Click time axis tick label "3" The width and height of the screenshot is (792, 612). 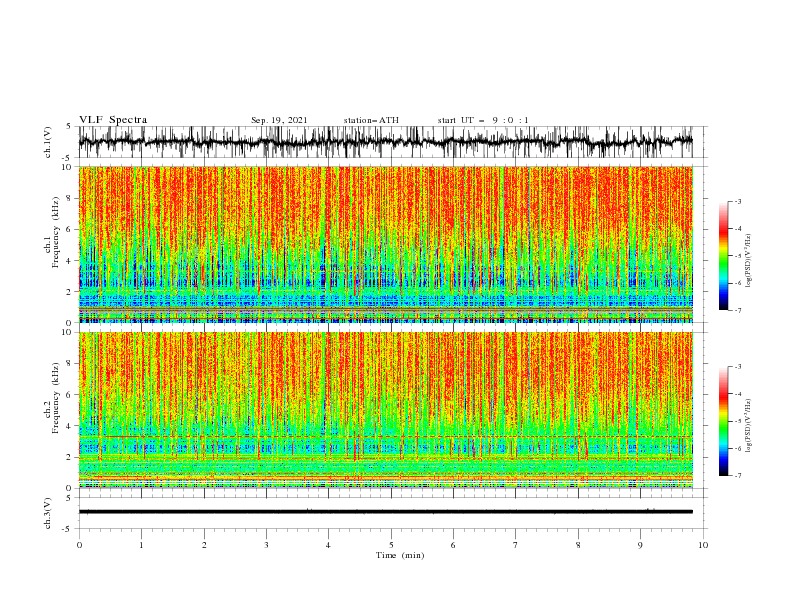pos(266,545)
